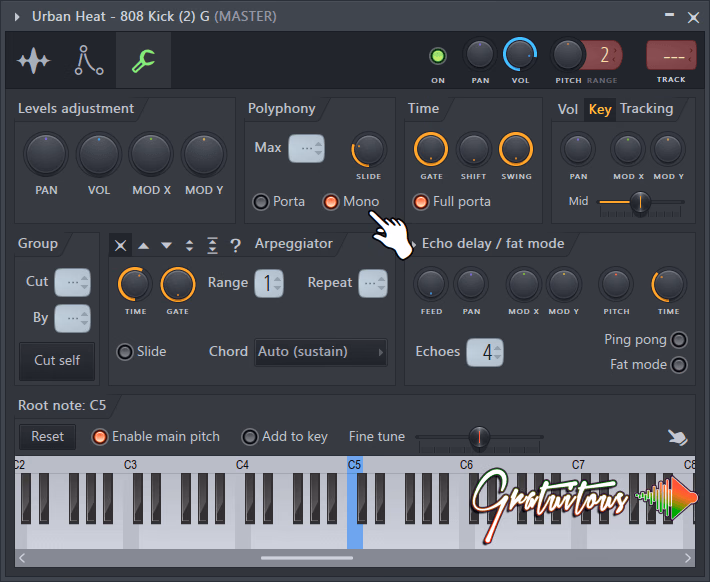Toggle the channel ON light
This screenshot has width=710, height=582.
[x=437, y=56]
